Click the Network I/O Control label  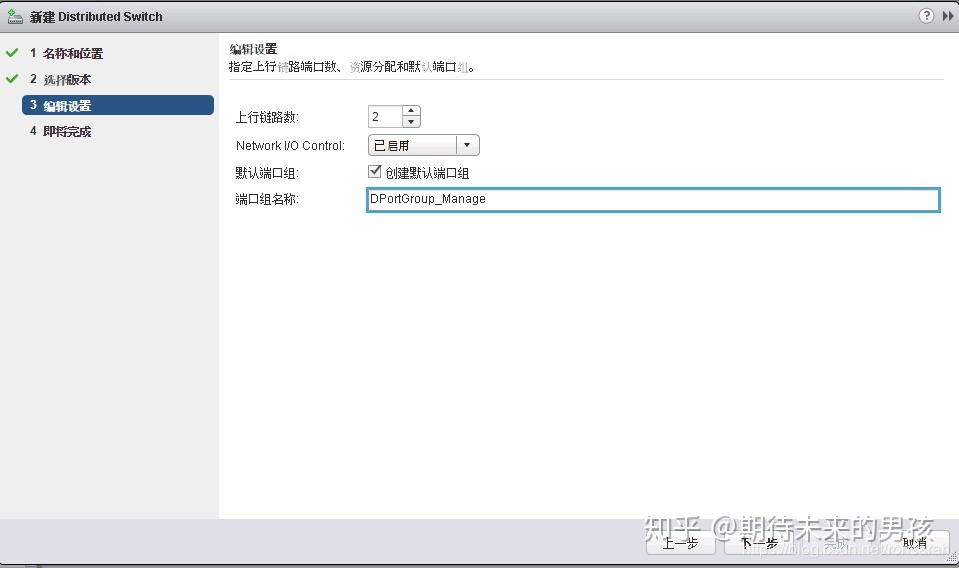[291, 146]
